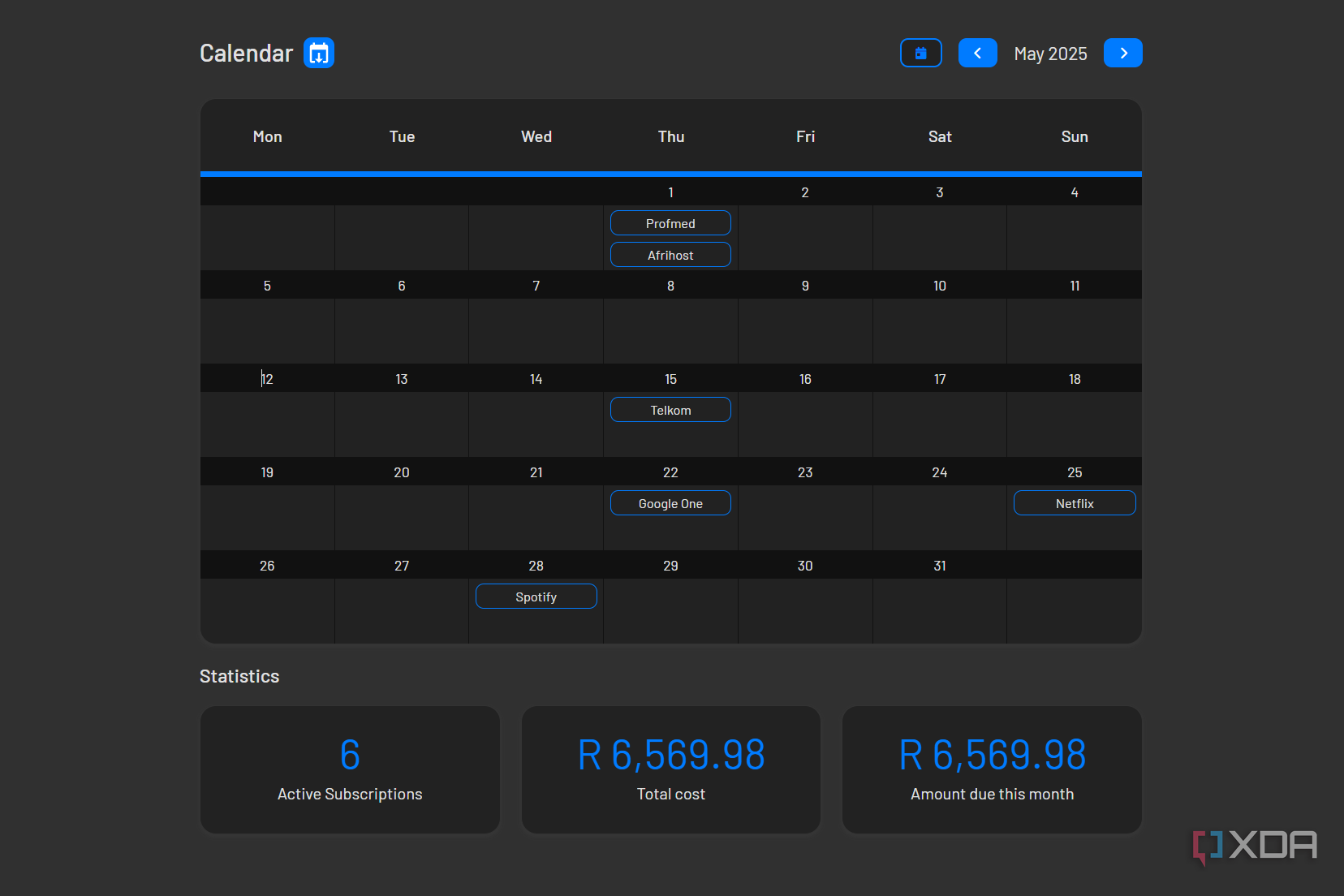Select day 22 date number
Screen dimensions: 1344x896
pos(670,472)
